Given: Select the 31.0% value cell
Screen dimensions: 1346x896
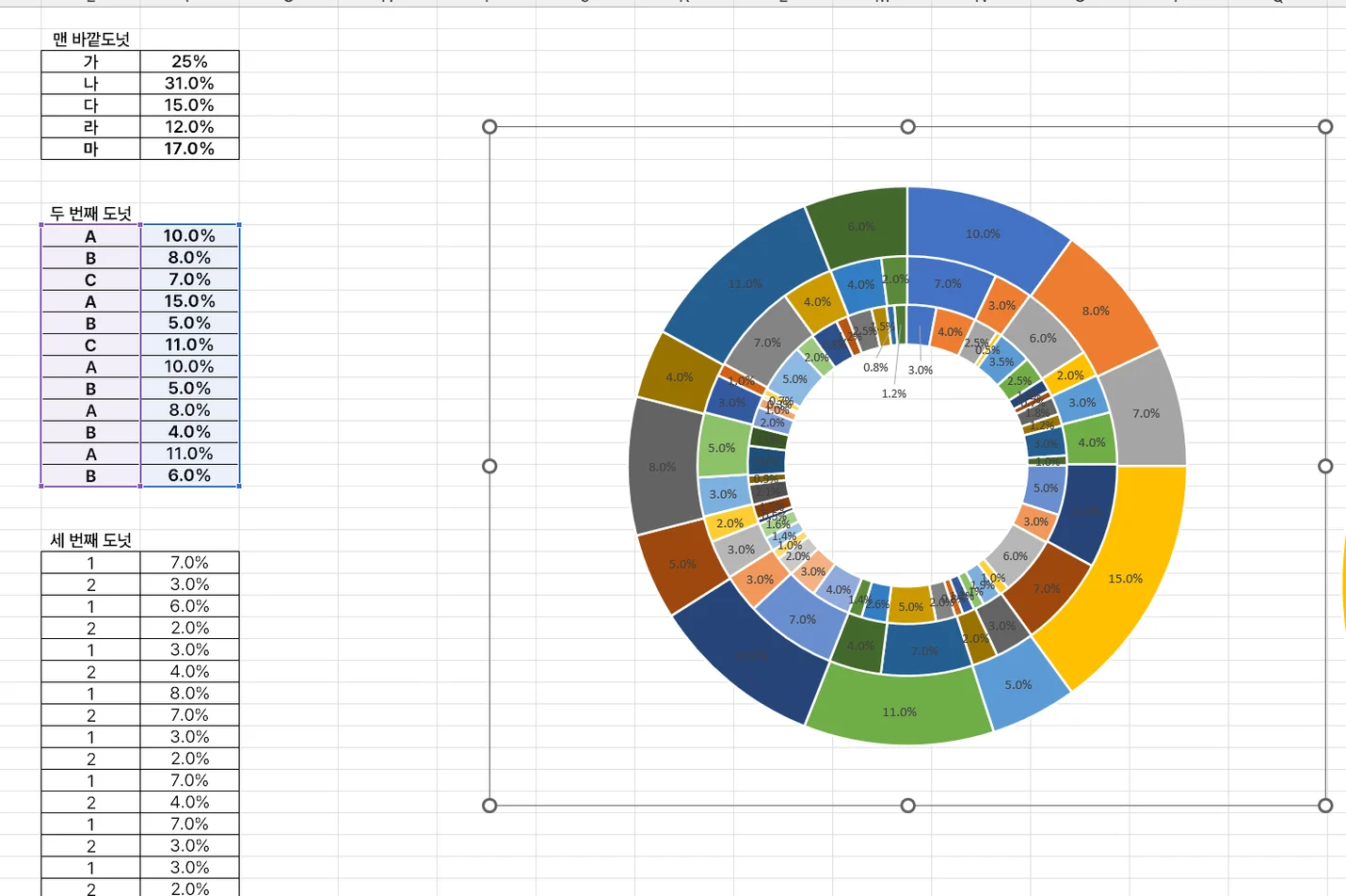Looking at the screenshot, I should (x=189, y=83).
